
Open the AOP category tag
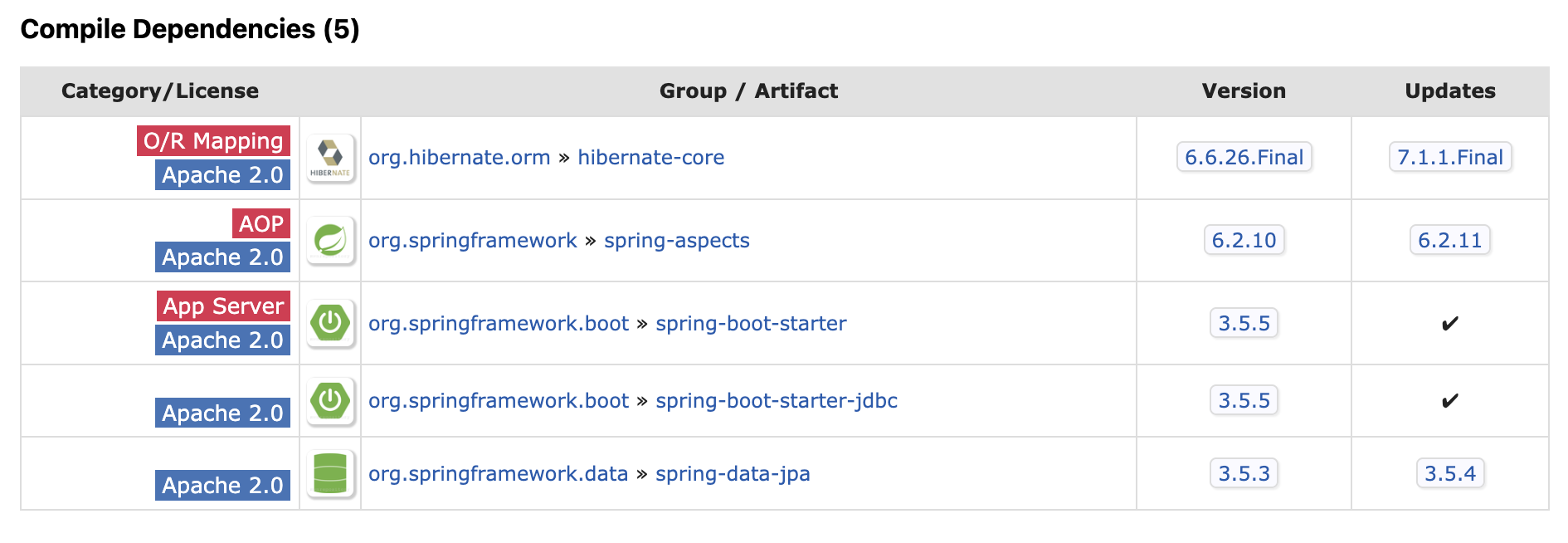[261, 223]
